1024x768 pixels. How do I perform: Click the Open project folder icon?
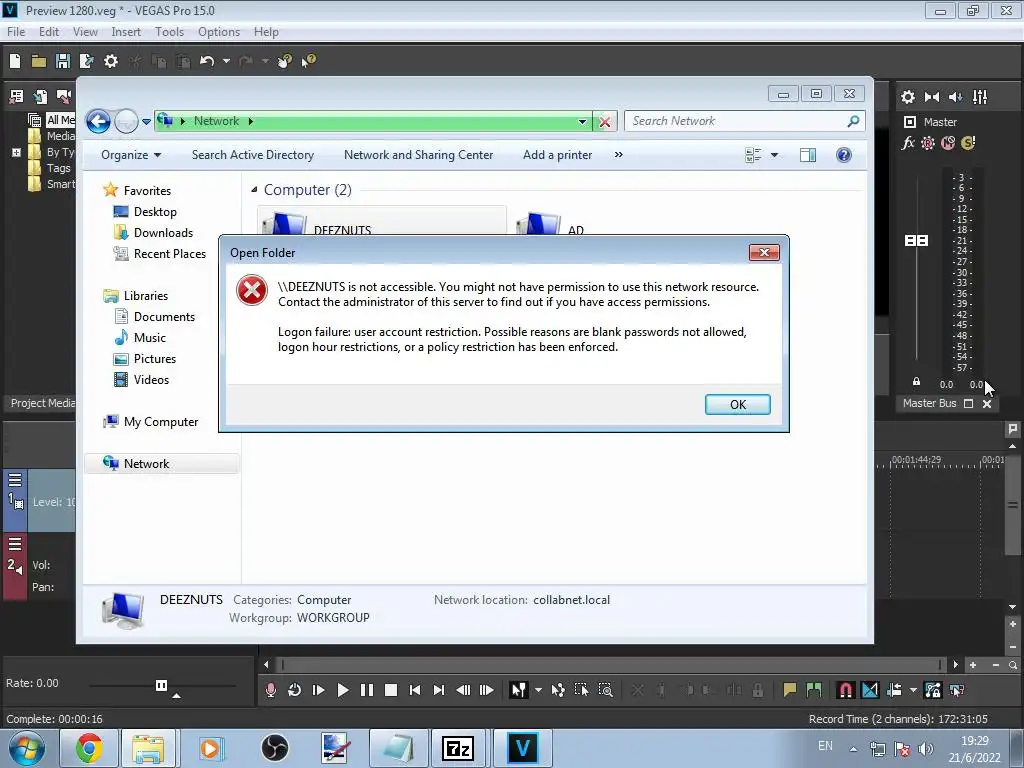point(39,61)
